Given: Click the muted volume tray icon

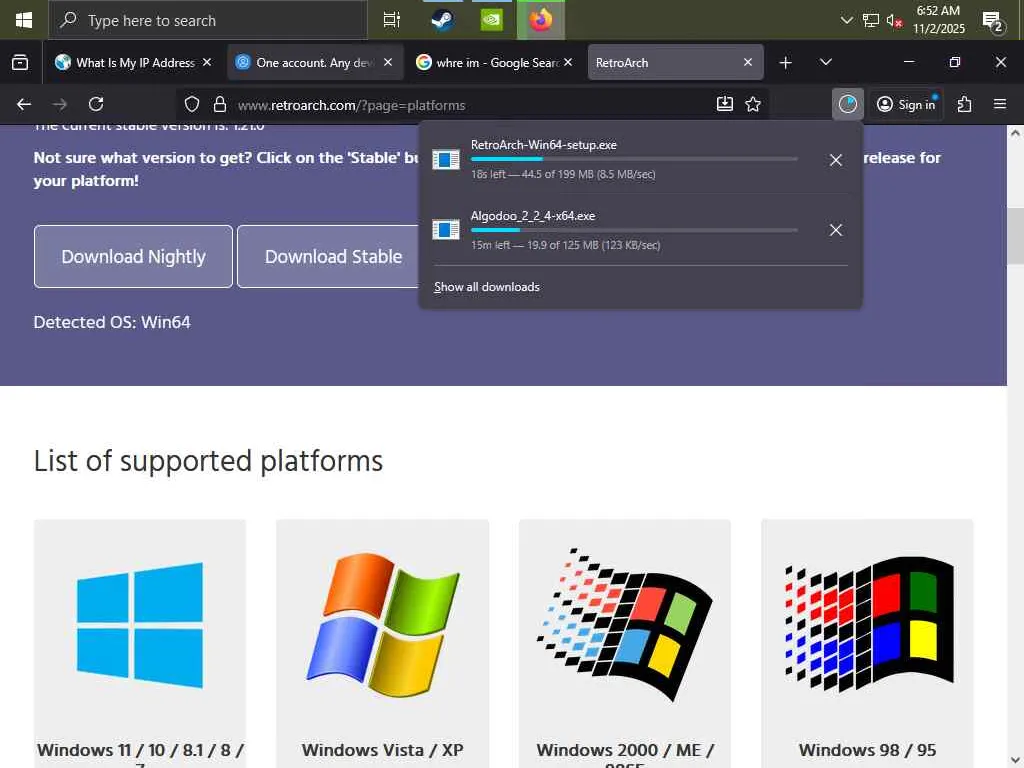Looking at the screenshot, I should 894,21.
